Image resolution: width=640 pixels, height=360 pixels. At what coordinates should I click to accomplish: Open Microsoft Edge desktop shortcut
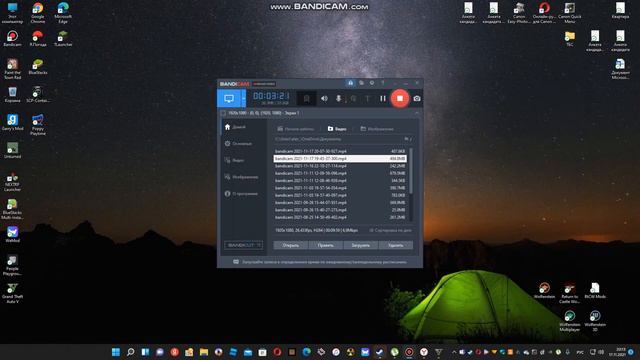63,13
